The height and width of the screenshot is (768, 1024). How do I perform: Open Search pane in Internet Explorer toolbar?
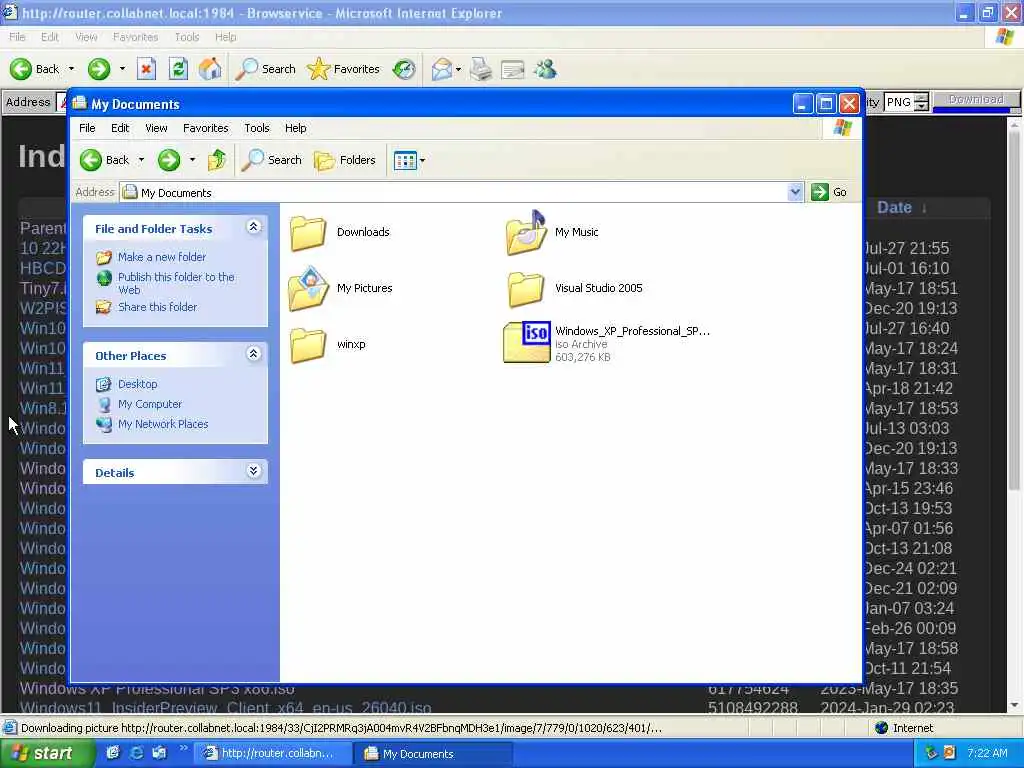265,69
